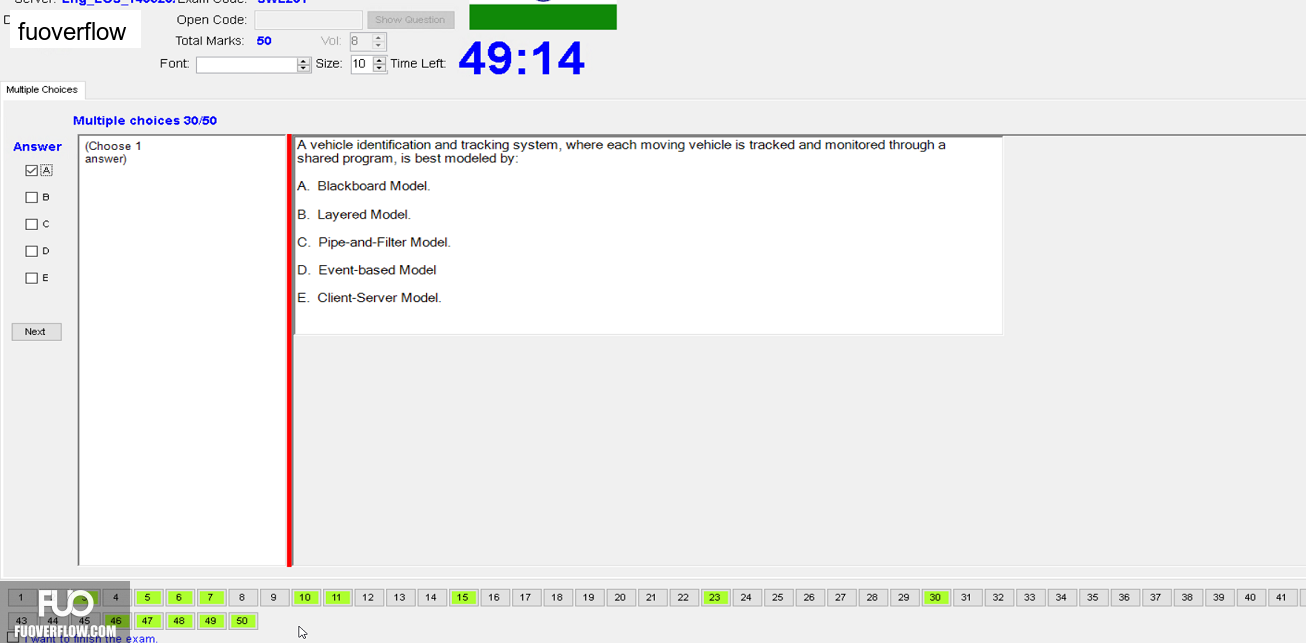Open question 10
This screenshot has height=643, width=1306.
pos(305,598)
